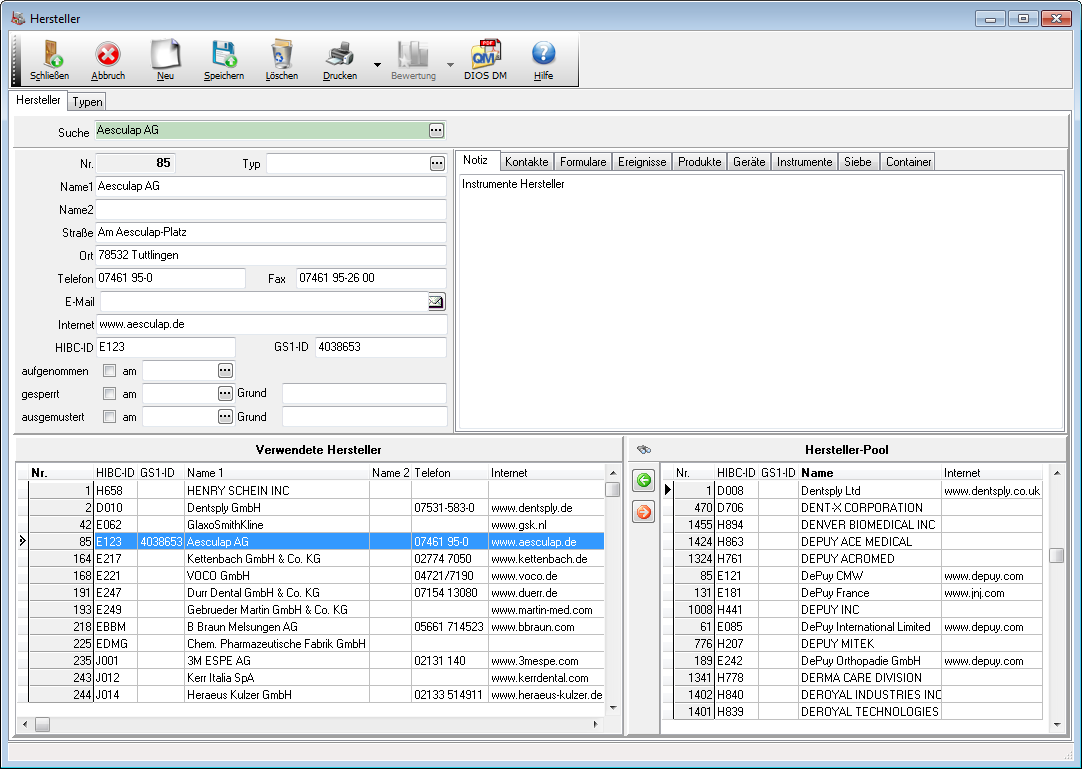Open the Instrumente tab
Viewport: 1082px width, 769px height.
pos(805,162)
